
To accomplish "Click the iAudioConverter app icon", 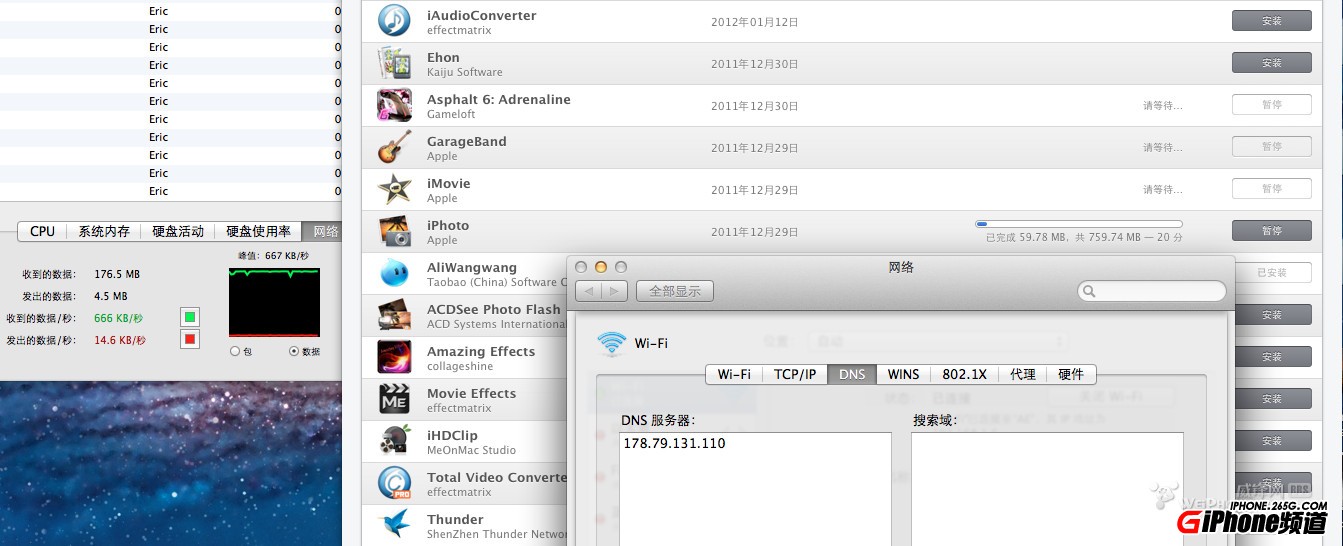I will (x=394, y=21).
